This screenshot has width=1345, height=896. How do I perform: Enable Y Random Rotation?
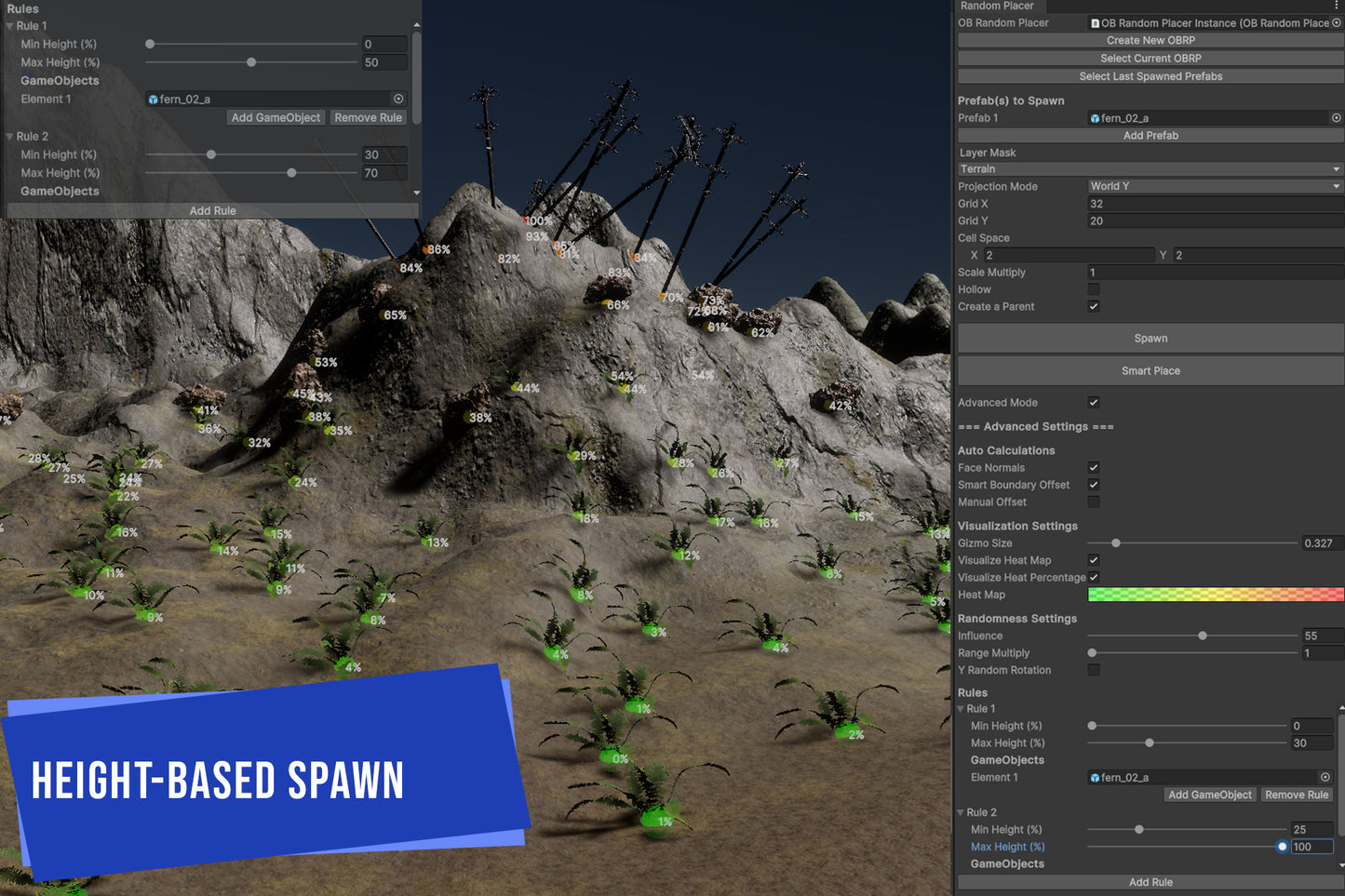(x=1094, y=670)
